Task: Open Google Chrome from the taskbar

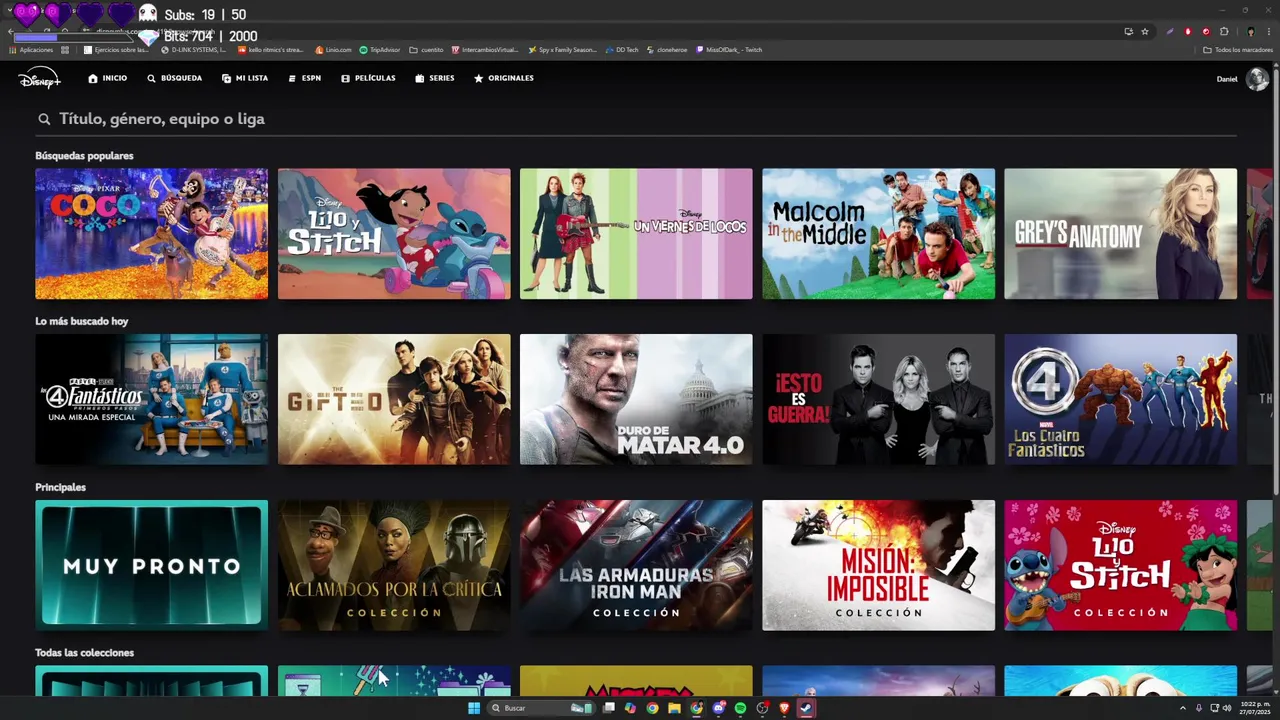Action: coord(653,708)
